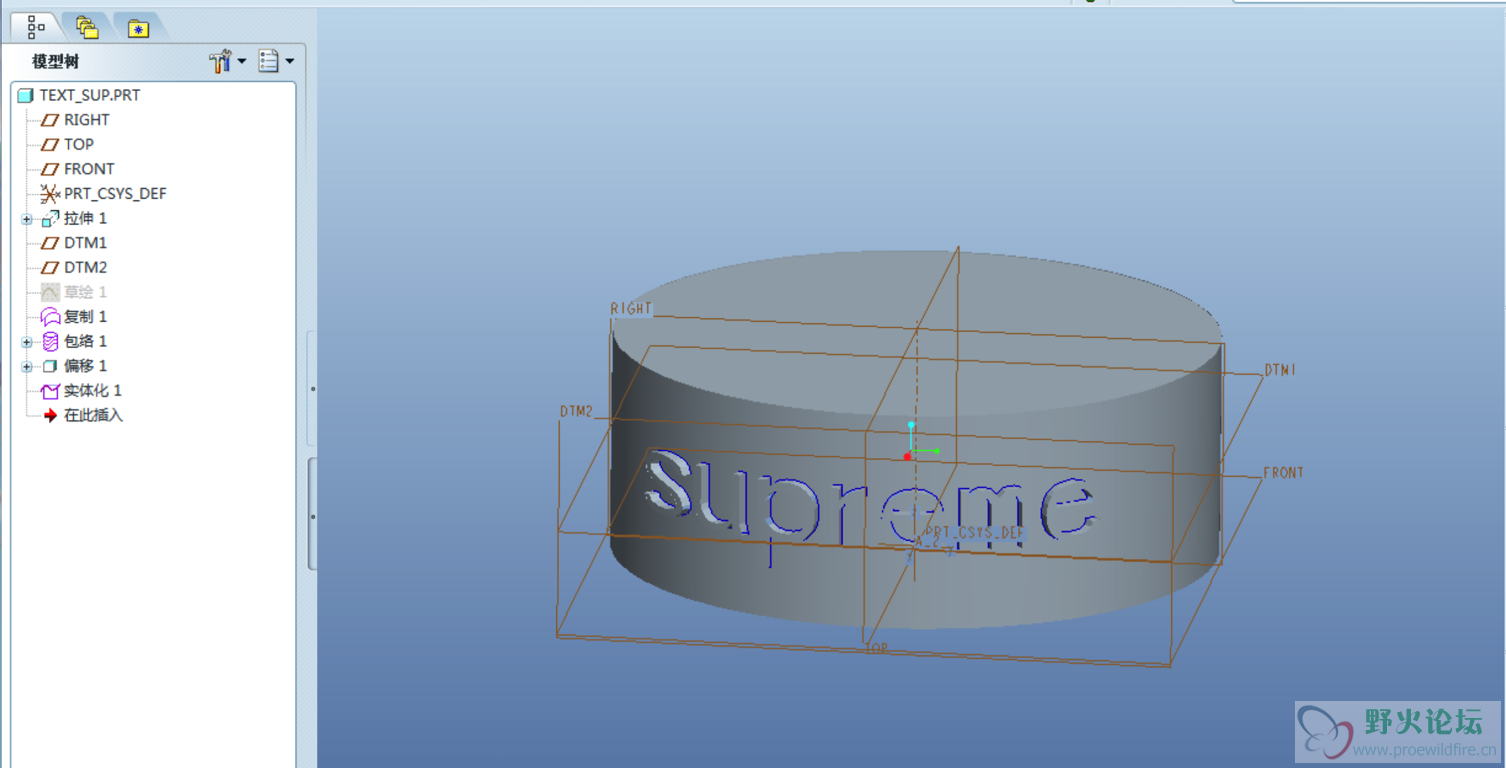Expand the 偏移 1 feature node
1506x768 pixels.
click(x=27, y=367)
